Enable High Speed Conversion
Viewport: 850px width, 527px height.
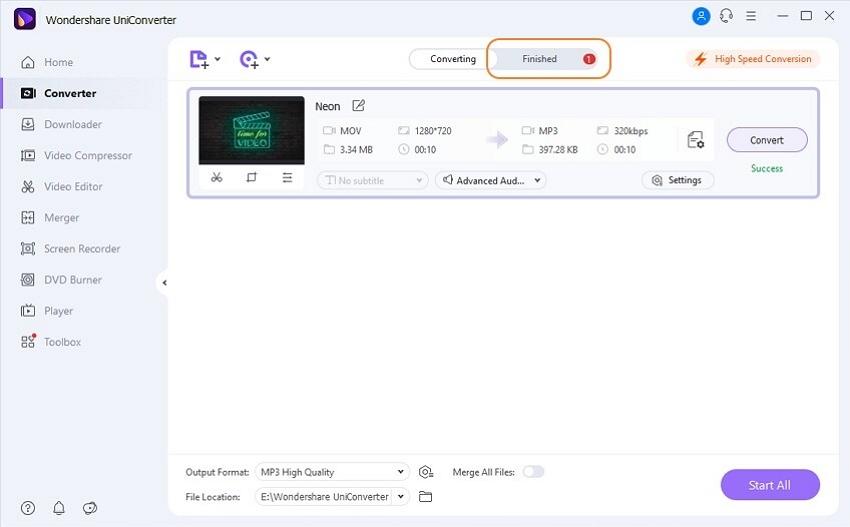click(754, 59)
